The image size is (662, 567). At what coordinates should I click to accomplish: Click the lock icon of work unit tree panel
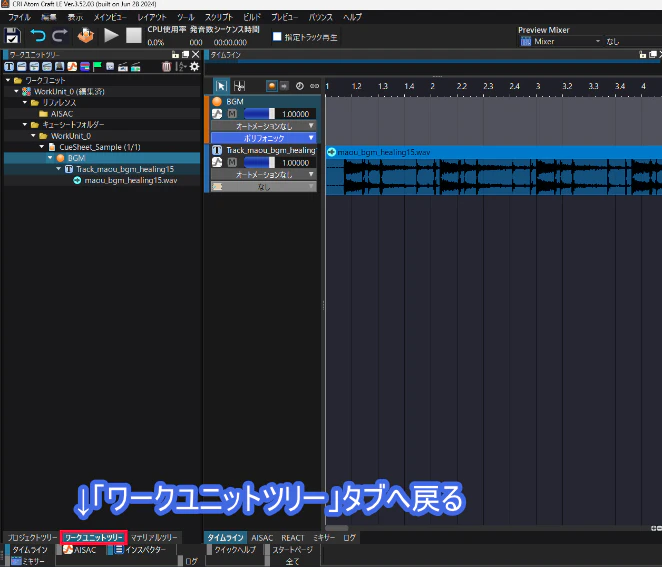pyautogui.click(x=176, y=54)
